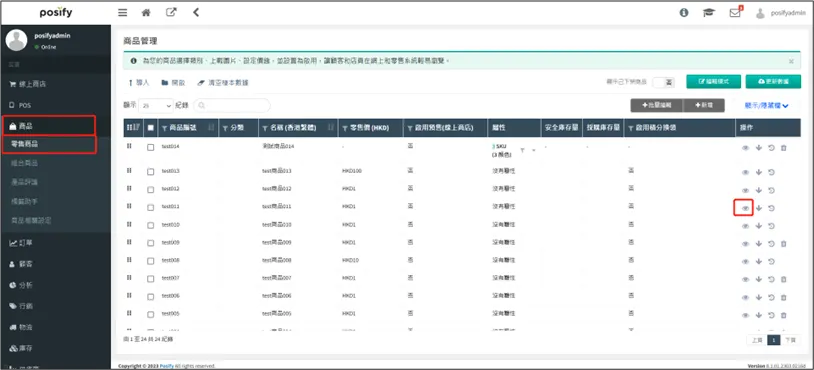This screenshot has width=814, height=370.
Task: Expand the 顯示/隱藏欄 show/hide columns dropdown
Action: click(766, 105)
